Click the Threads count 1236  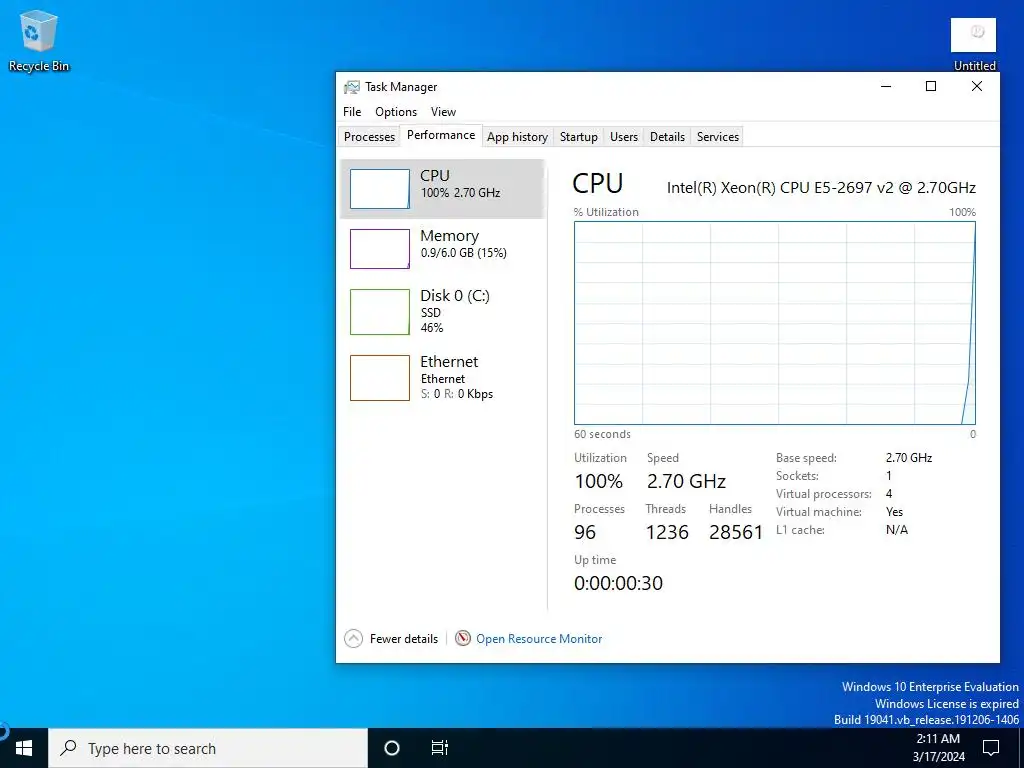(667, 532)
